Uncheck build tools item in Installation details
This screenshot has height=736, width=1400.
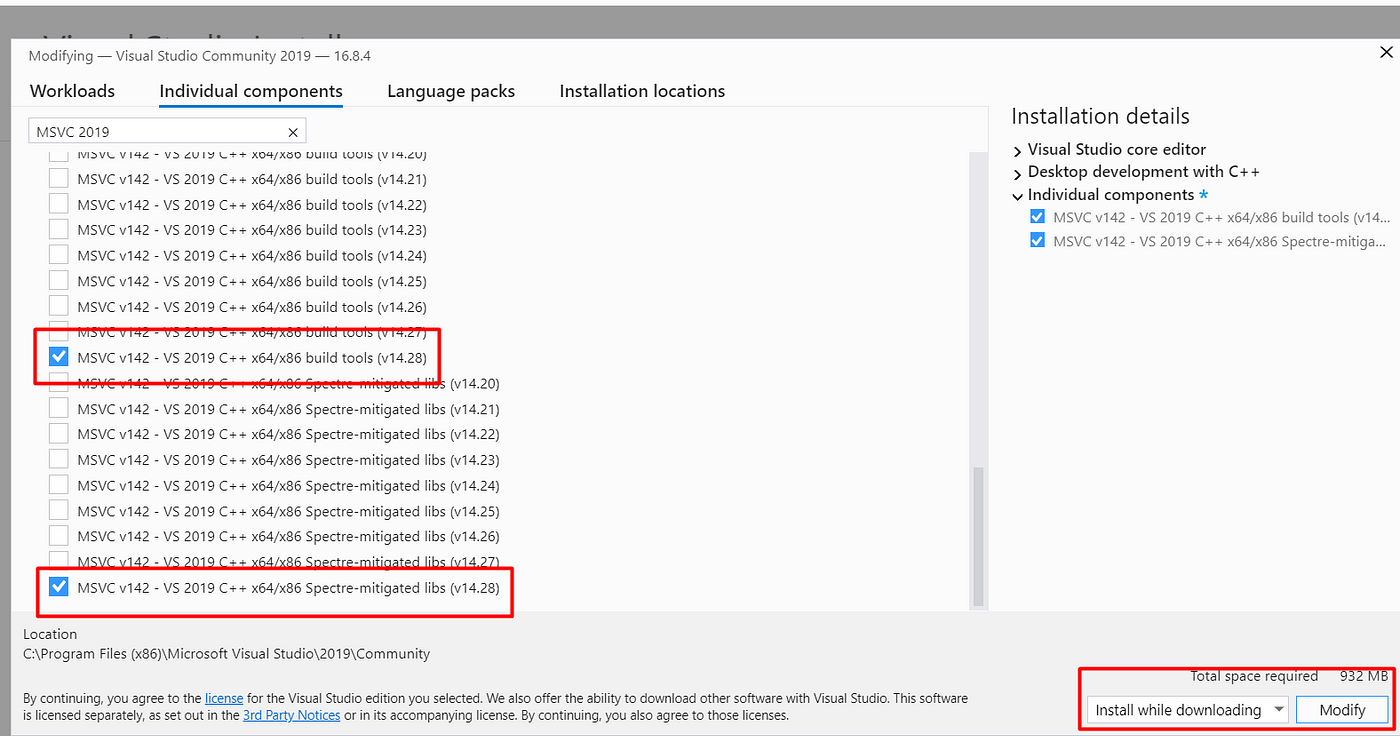click(x=1037, y=217)
